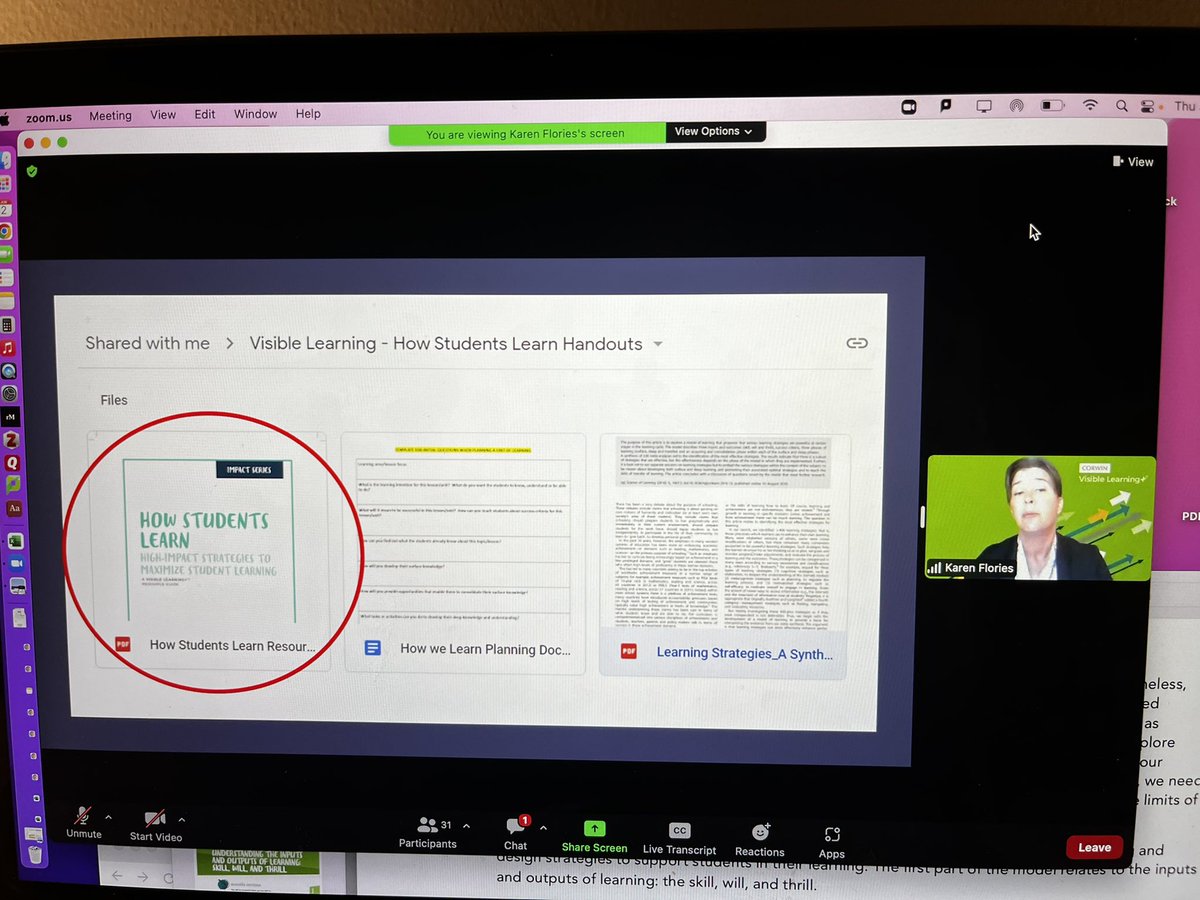Open the Help menu in menu bar
The width and height of the screenshot is (1200, 900).
[308, 114]
